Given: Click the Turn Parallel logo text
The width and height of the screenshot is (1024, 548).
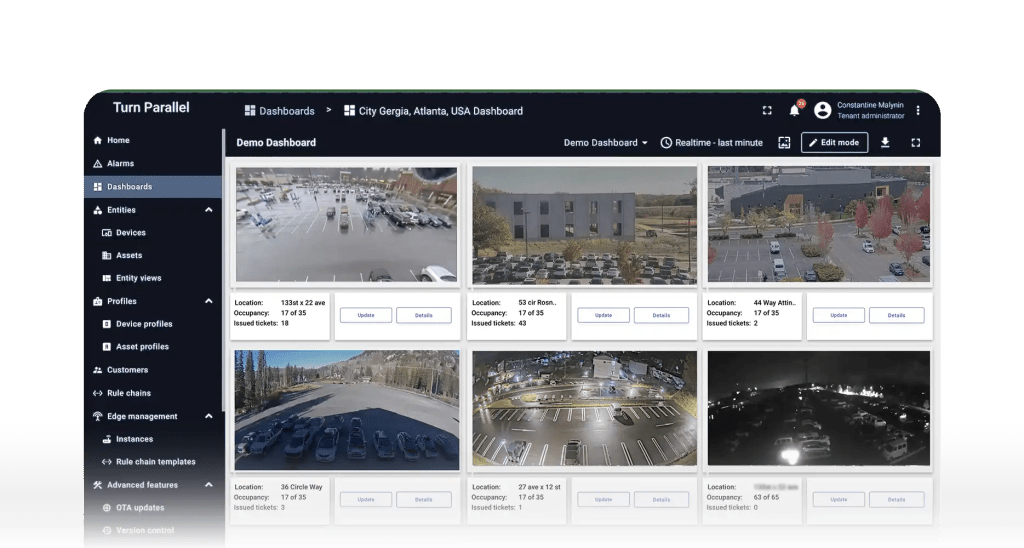Looking at the screenshot, I should coord(151,108).
